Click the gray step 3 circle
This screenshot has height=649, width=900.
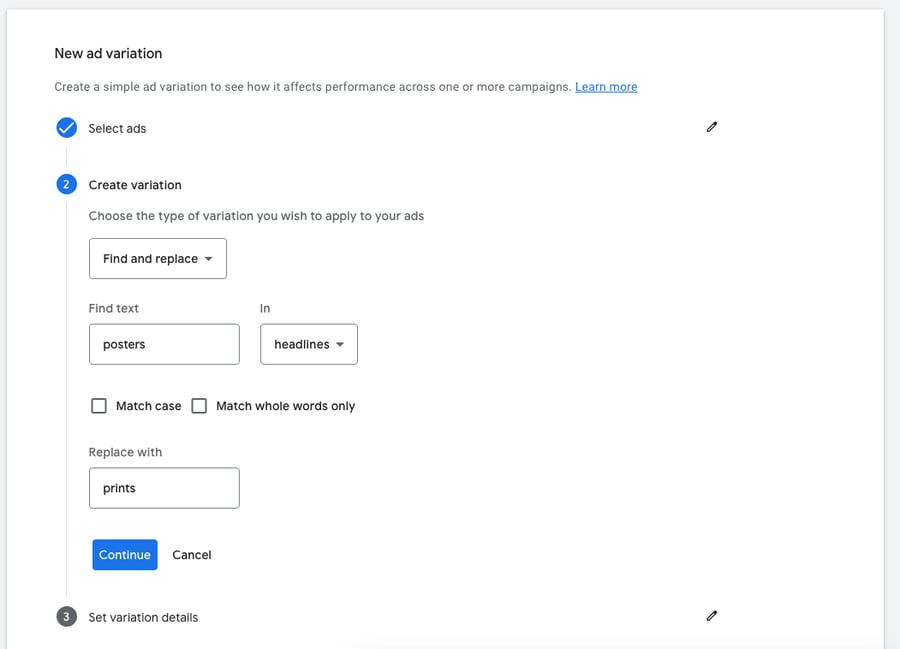[66, 616]
